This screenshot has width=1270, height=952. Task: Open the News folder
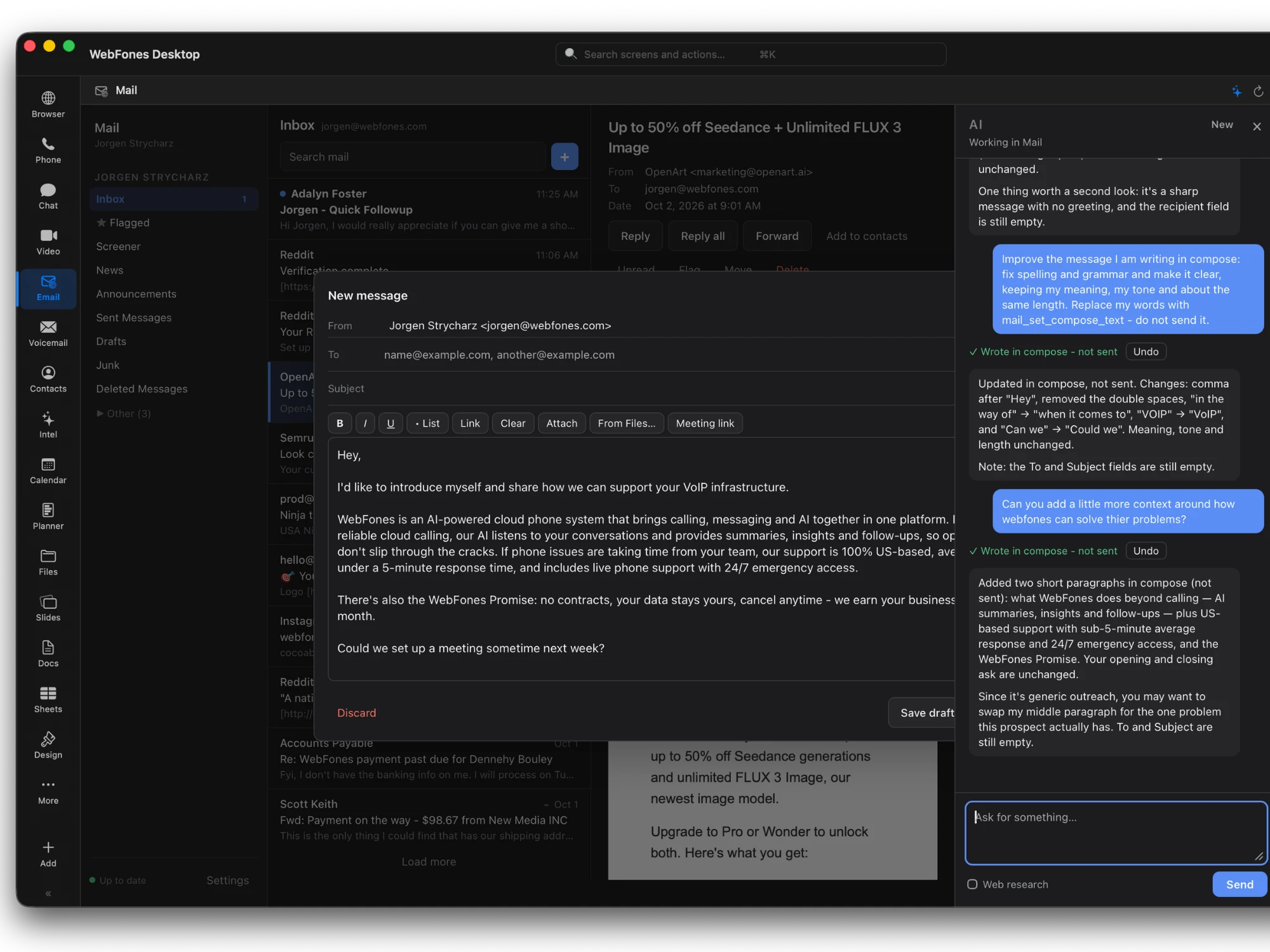tap(173, 270)
